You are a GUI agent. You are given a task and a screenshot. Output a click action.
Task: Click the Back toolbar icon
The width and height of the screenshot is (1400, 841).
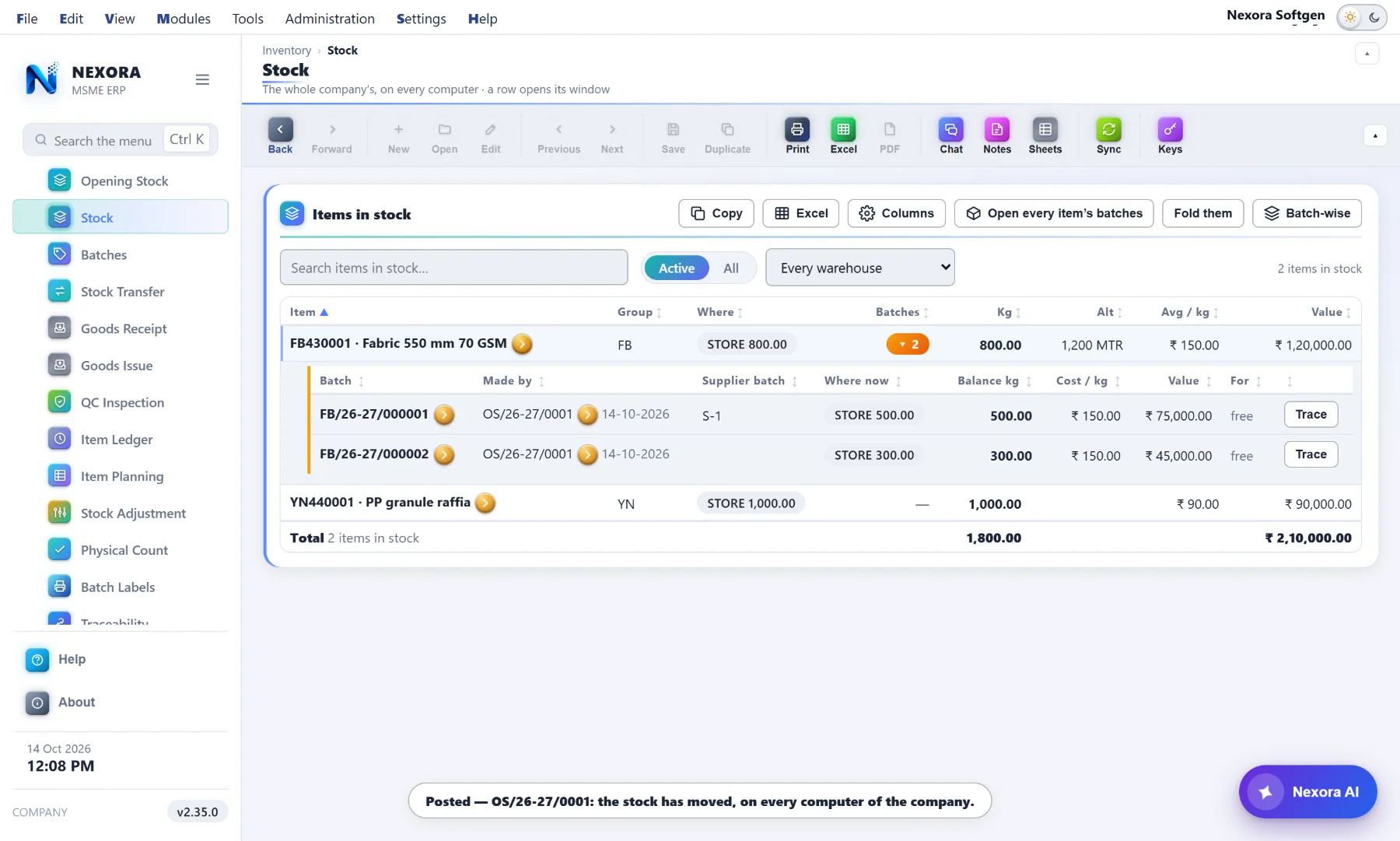click(280, 136)
